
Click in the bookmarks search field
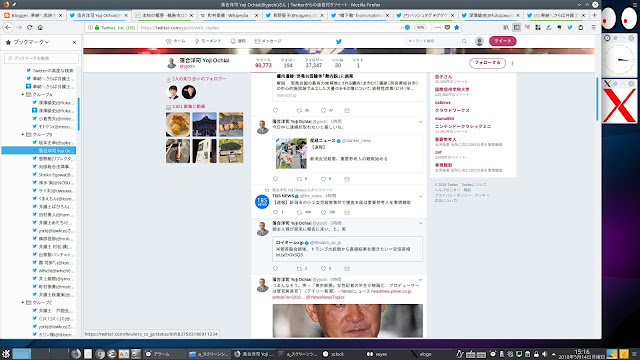click(41, 58)
